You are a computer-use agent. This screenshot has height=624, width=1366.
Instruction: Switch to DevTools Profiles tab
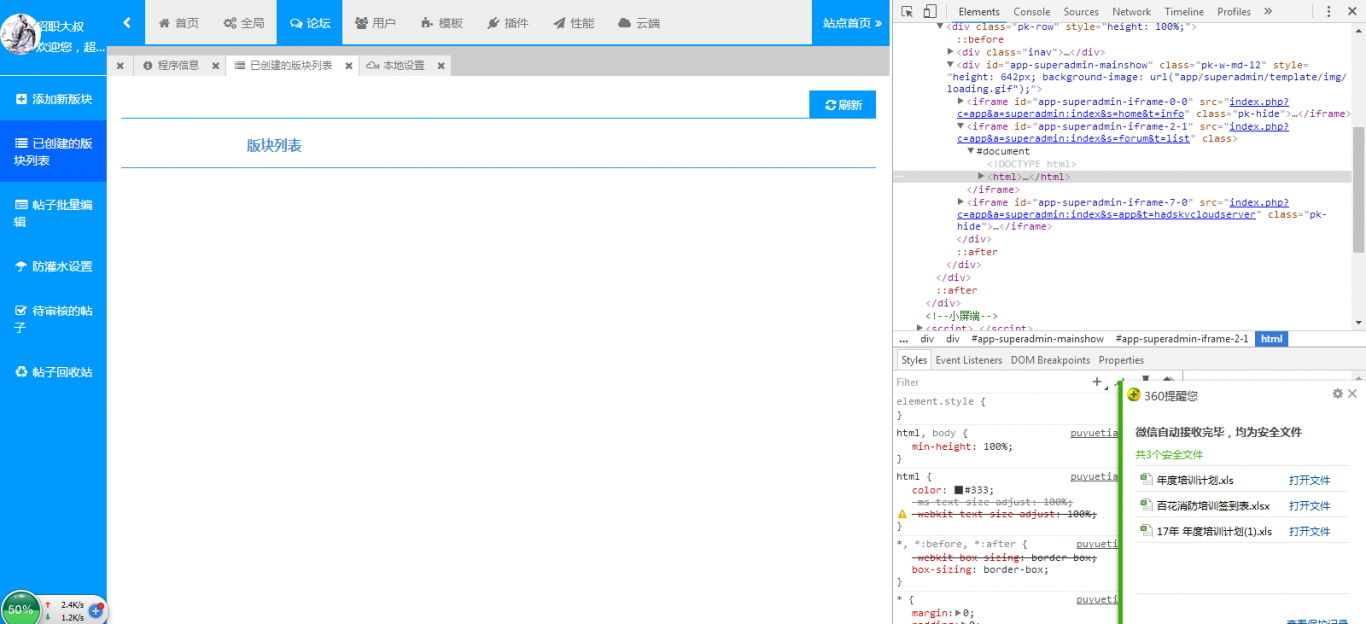click(1234, 12)
